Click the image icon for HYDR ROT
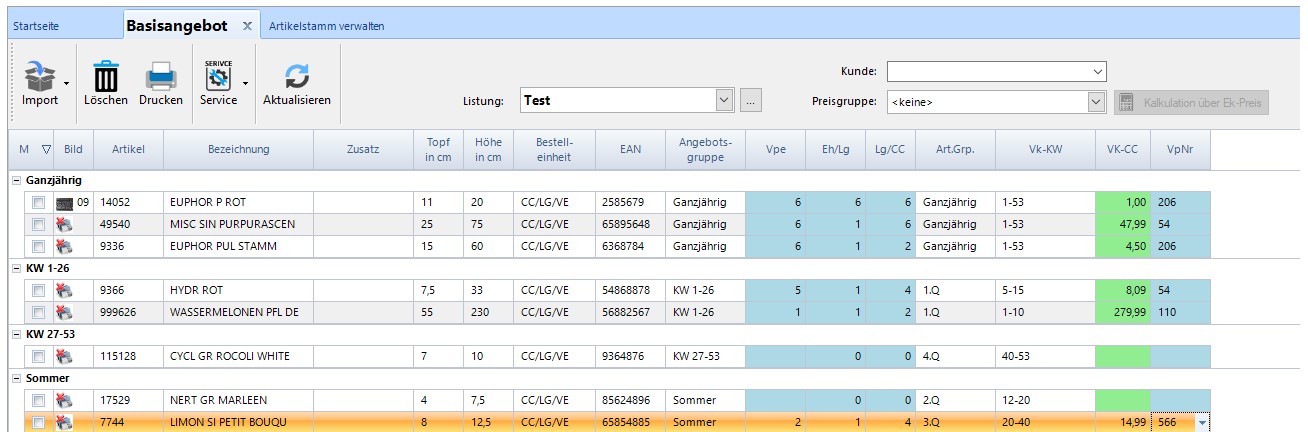The width and height of the screenshot is (1308, 432). [65, 290]
